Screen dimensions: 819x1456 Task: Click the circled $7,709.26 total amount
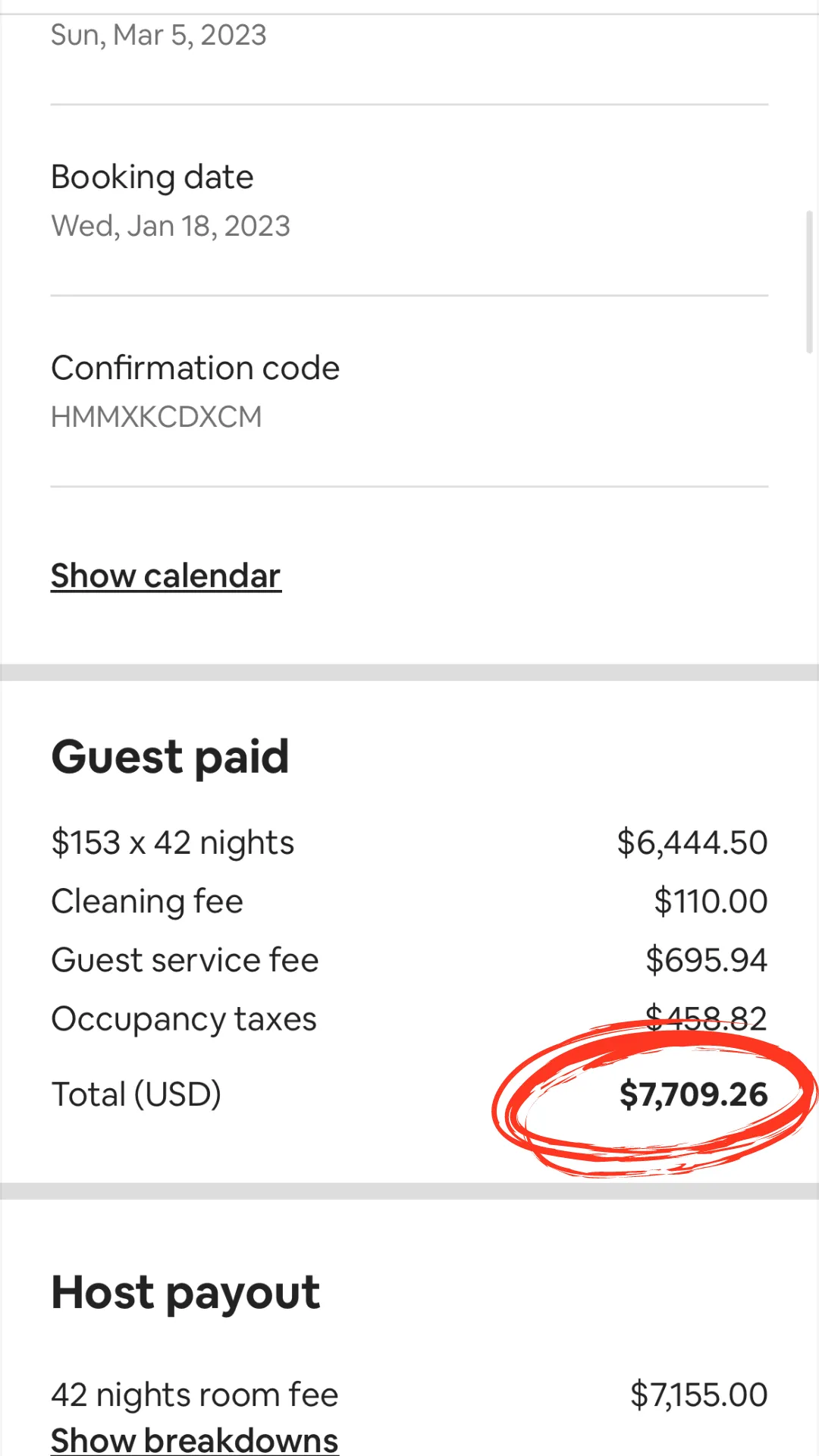693,1095
